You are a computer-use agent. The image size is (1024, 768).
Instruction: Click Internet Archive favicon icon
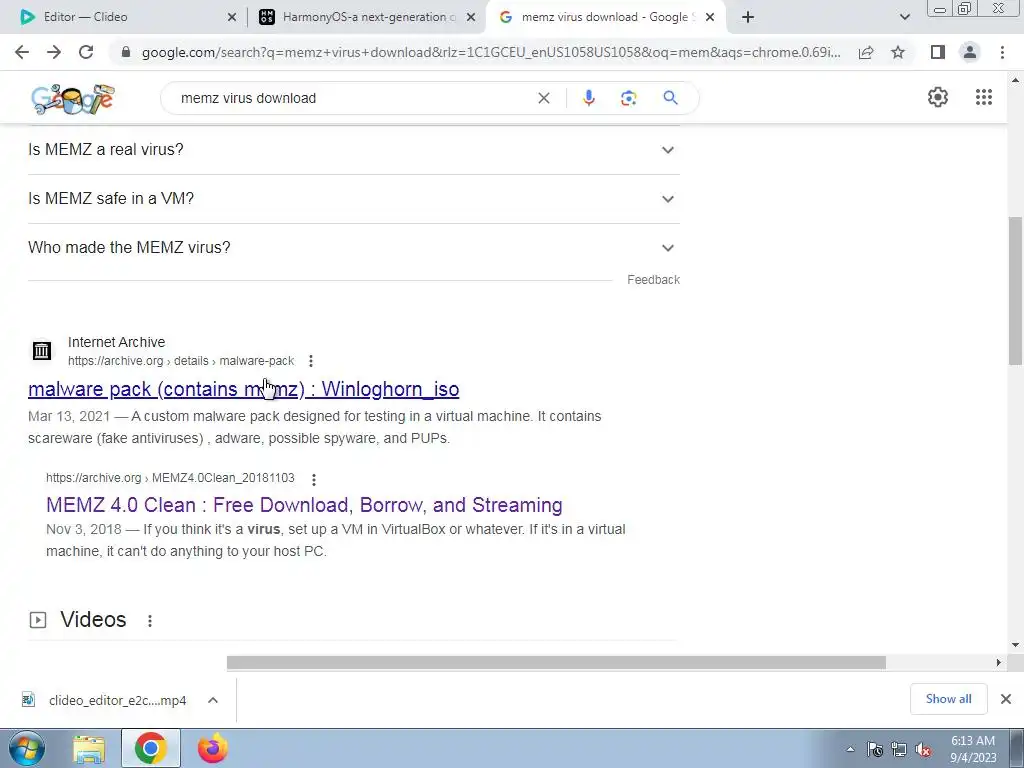(x=42, y=351)
